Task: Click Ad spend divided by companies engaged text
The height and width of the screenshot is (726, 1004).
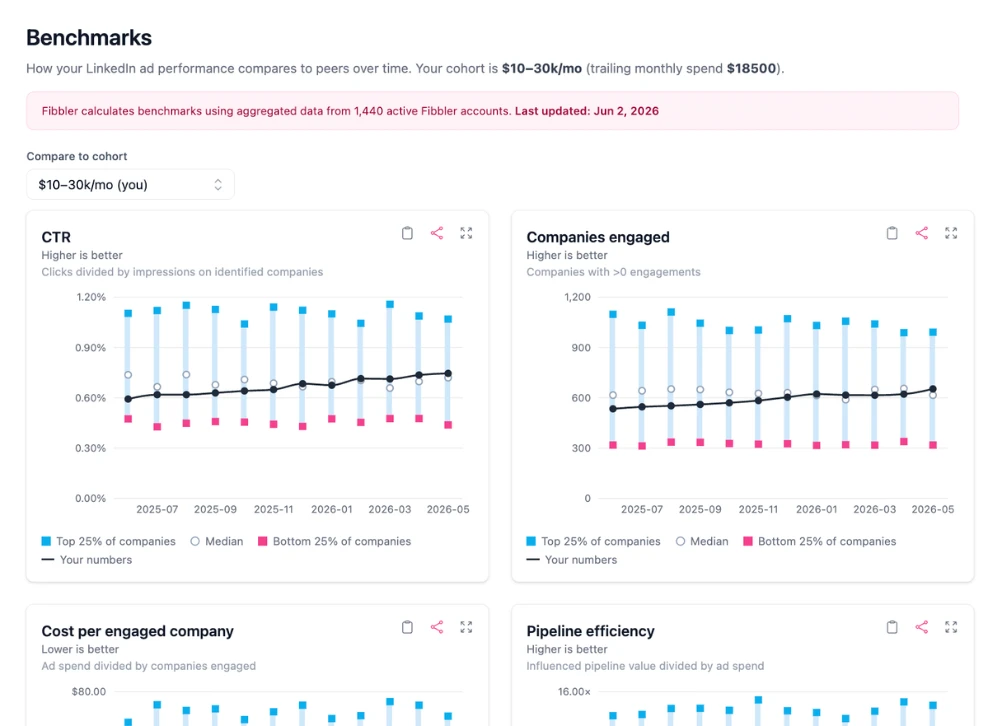Action: [149, 666]
